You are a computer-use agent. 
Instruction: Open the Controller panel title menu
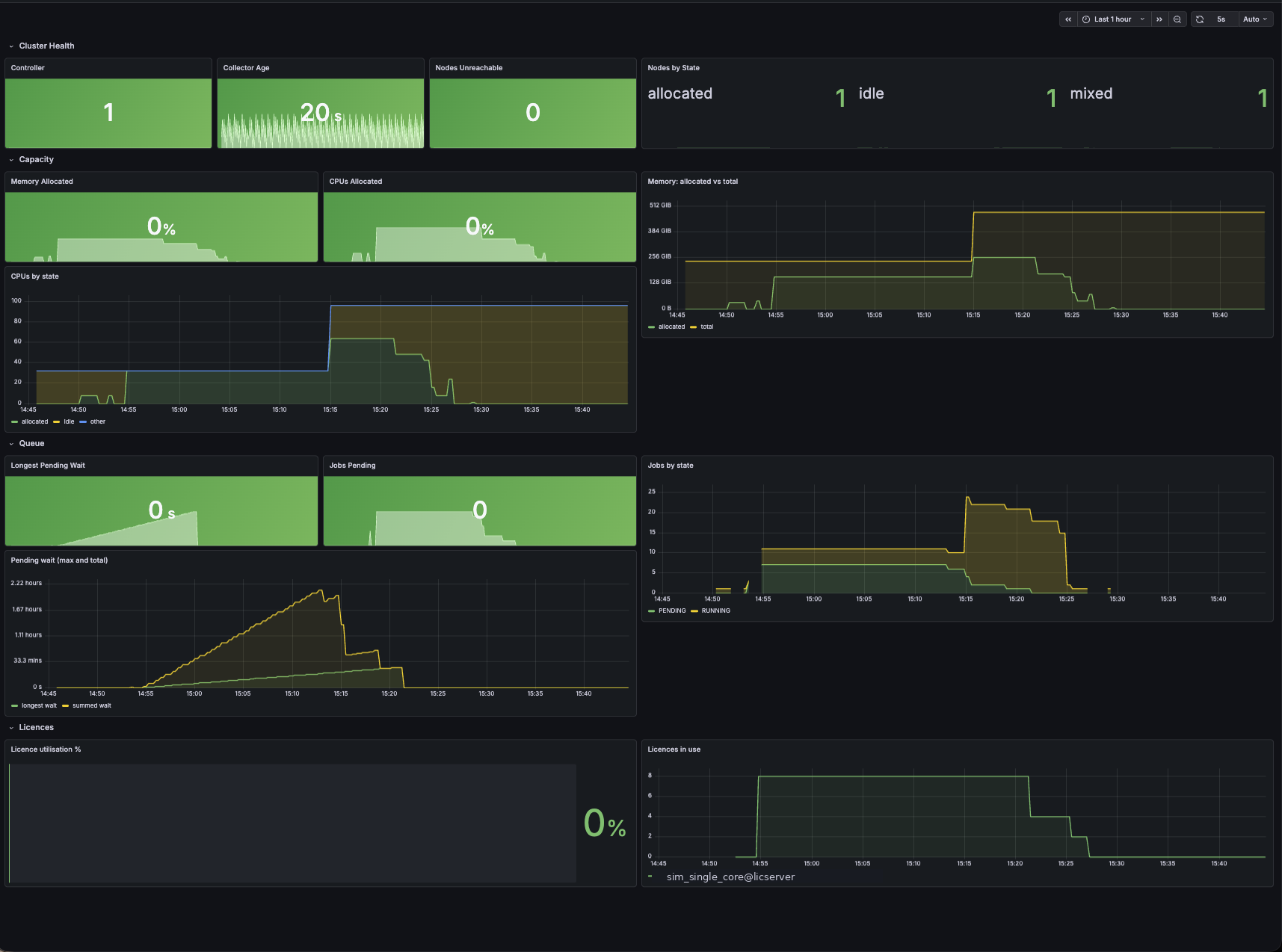point(28,68)
